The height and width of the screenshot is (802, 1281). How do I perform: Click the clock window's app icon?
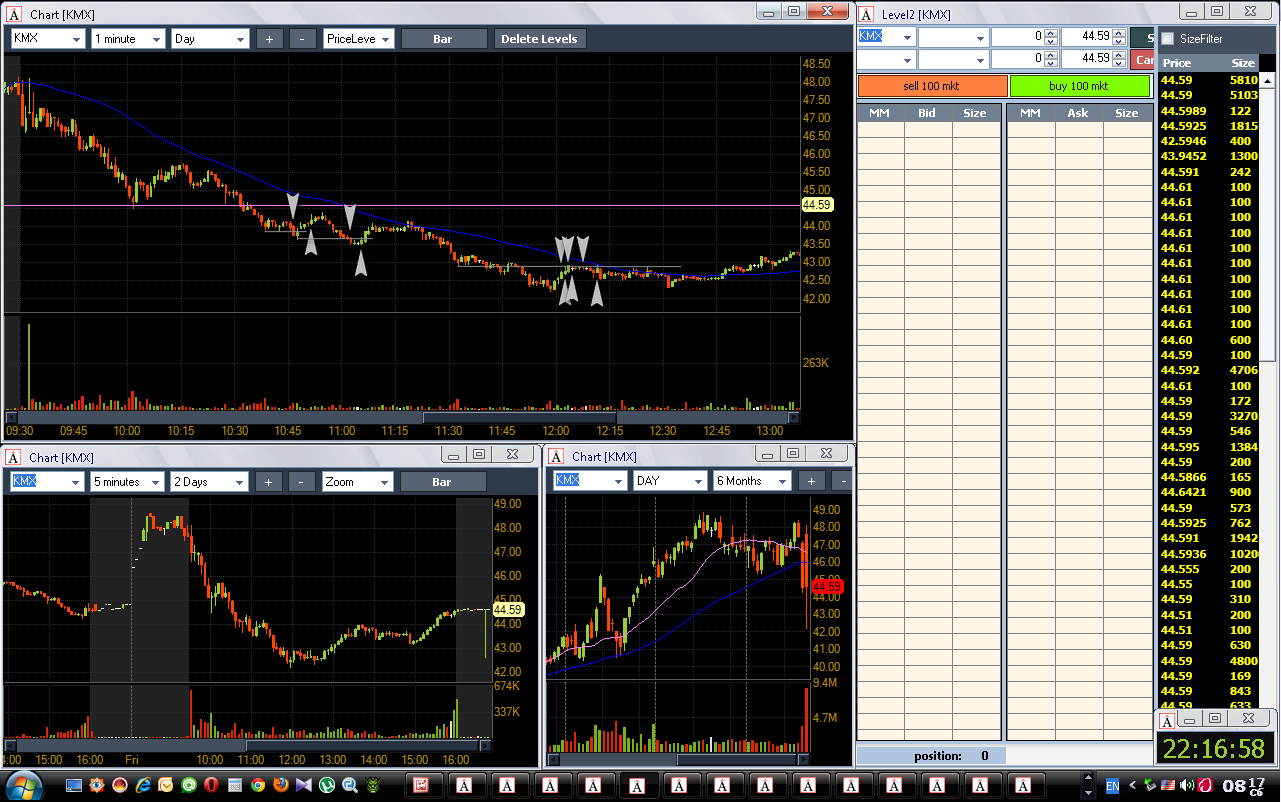click(x=1166, y=719)
